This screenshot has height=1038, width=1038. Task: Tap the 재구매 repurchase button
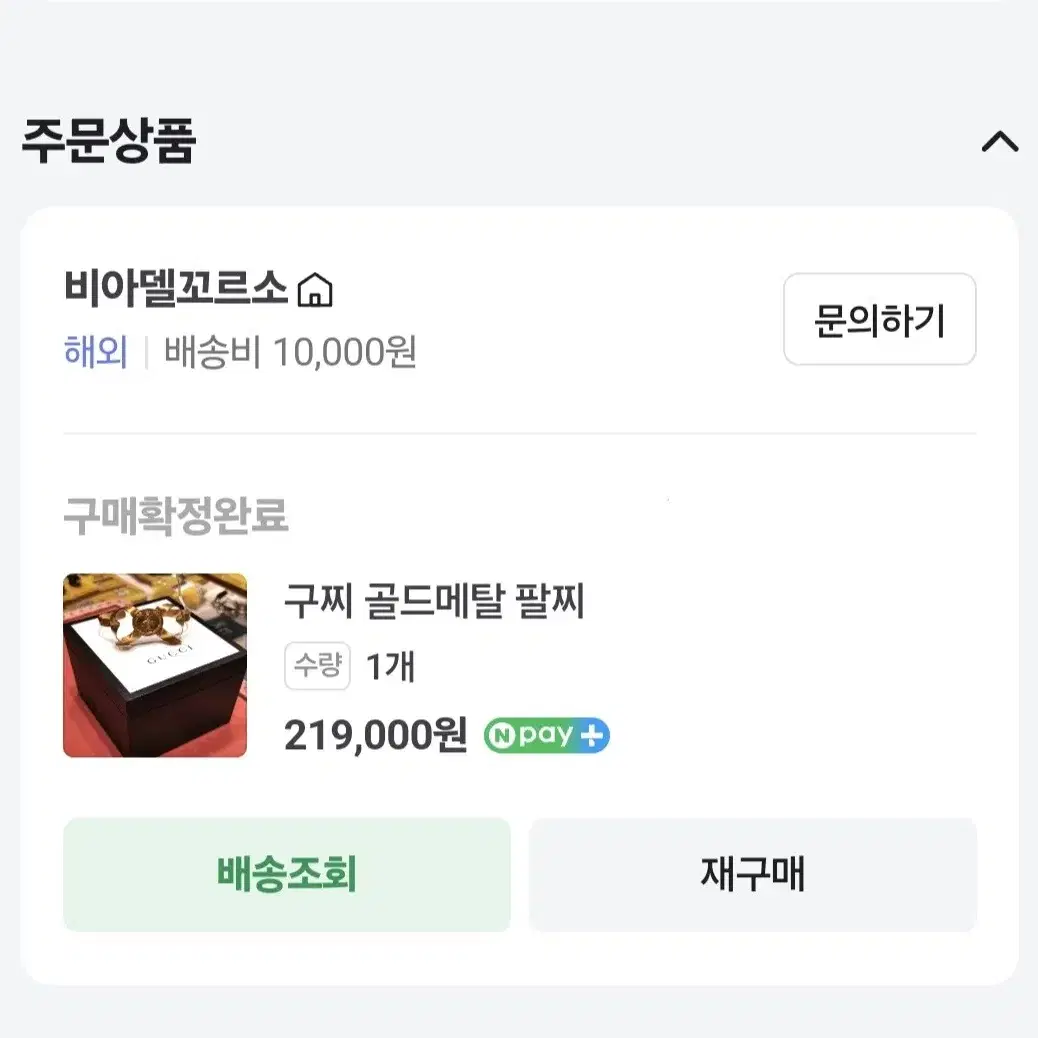click(x=753, y=874)
